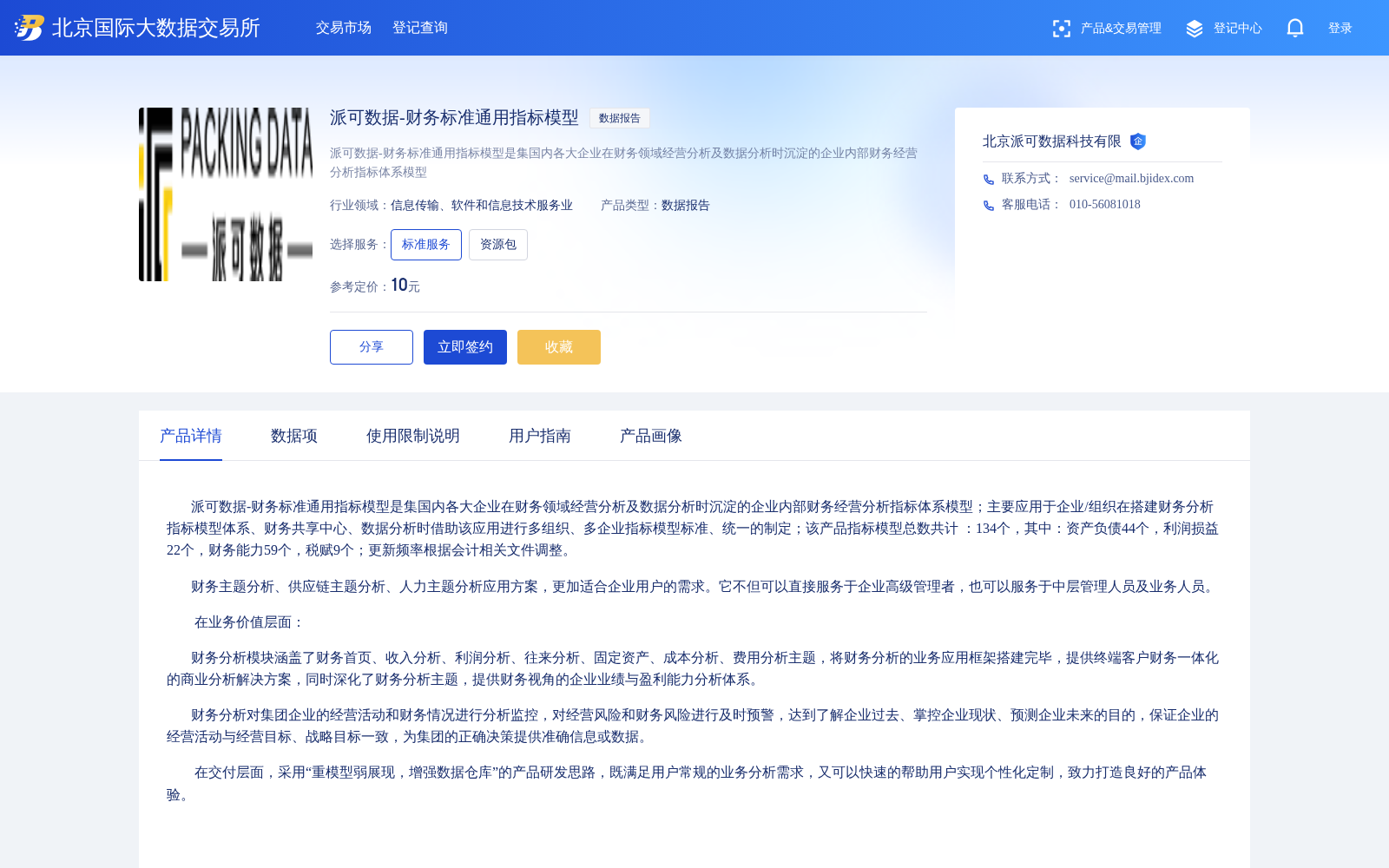Open the 使用限制说明 tab
Viewport: 1389px width, 868px height.
[x=413, y=436]
